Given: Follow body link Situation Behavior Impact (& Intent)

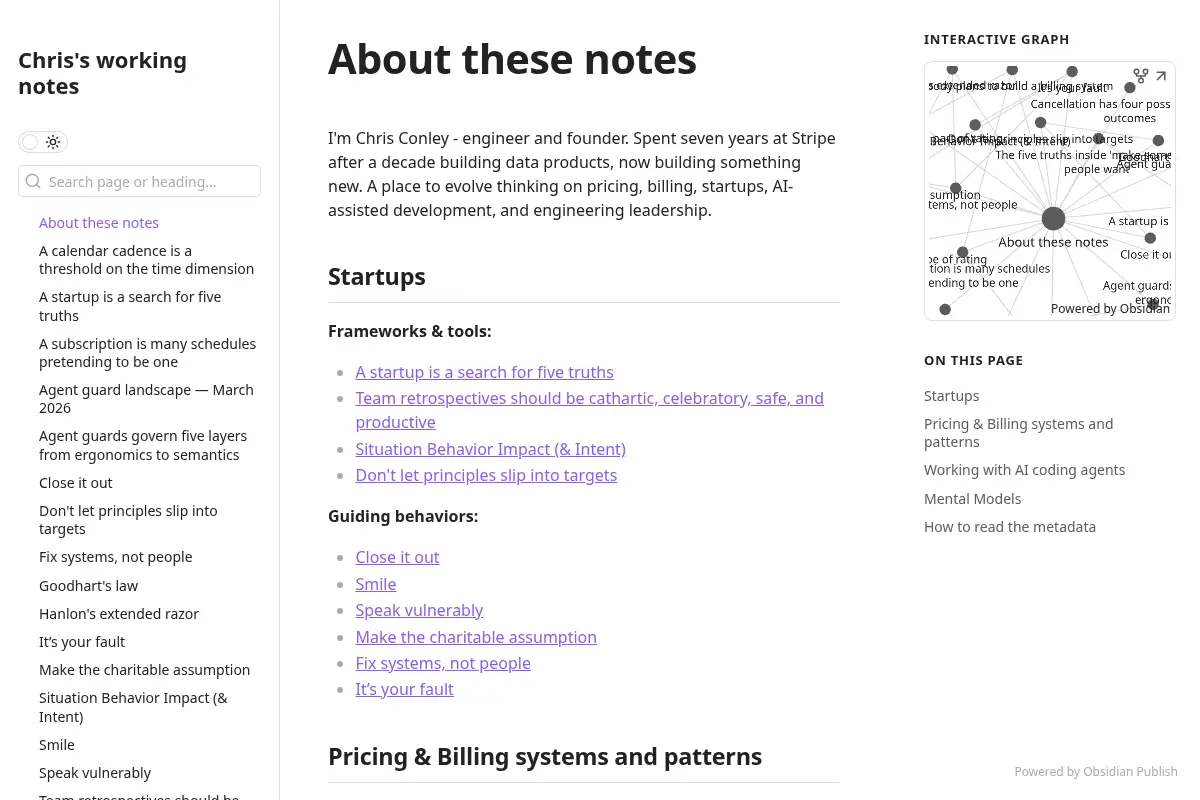Looking at the screenshot, I should point(490,449).
